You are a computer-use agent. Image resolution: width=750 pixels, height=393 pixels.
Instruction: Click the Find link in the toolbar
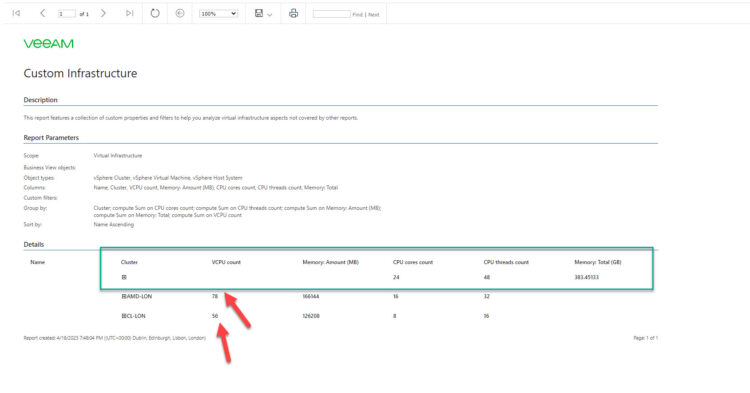coord(357,15)
